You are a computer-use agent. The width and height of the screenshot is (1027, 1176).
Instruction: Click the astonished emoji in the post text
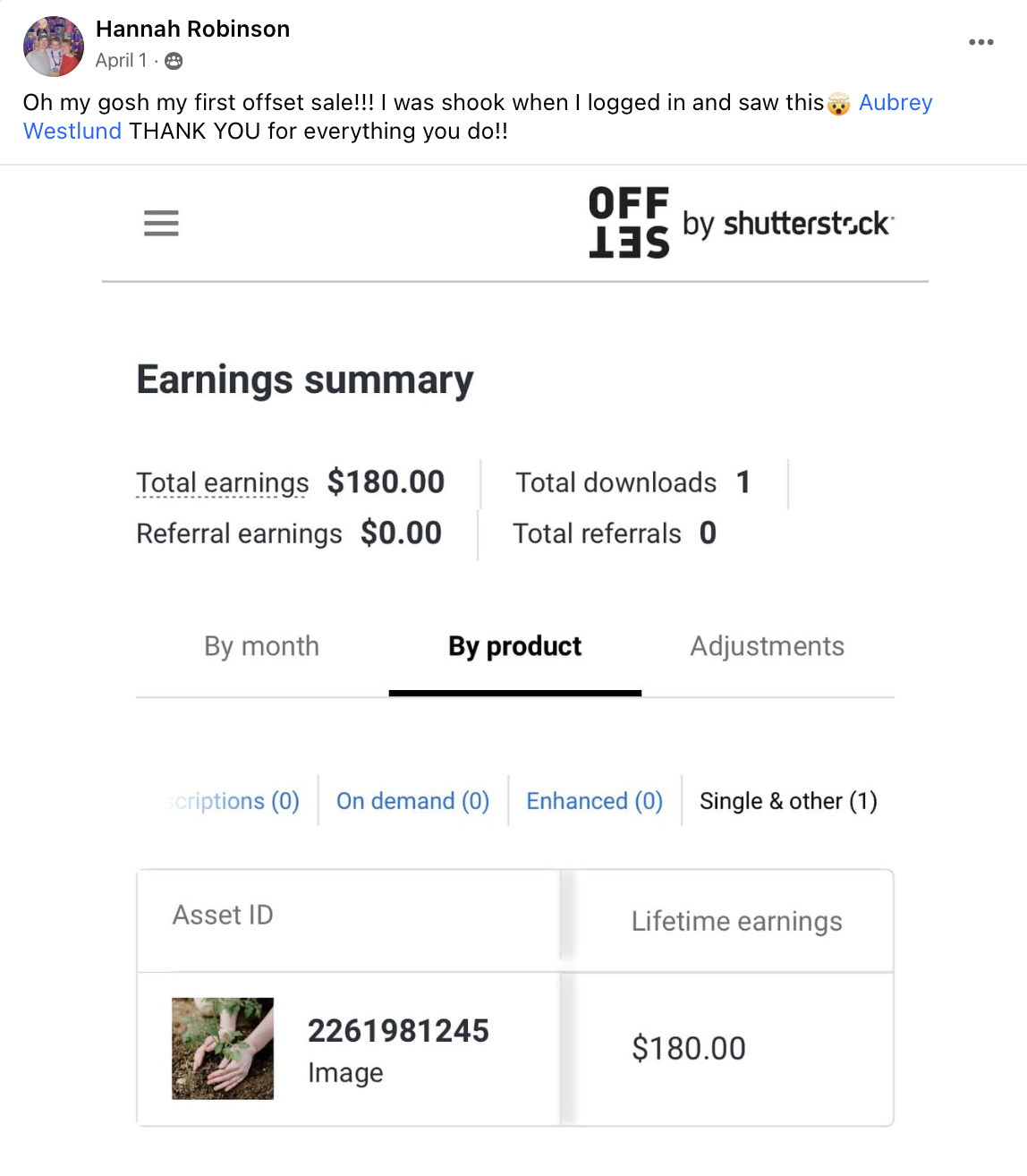pyautogui.click(x=838, y=104)
